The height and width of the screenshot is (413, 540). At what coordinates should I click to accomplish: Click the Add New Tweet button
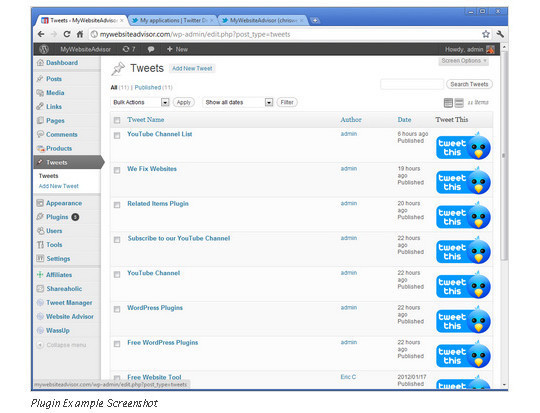click(192, 69)
